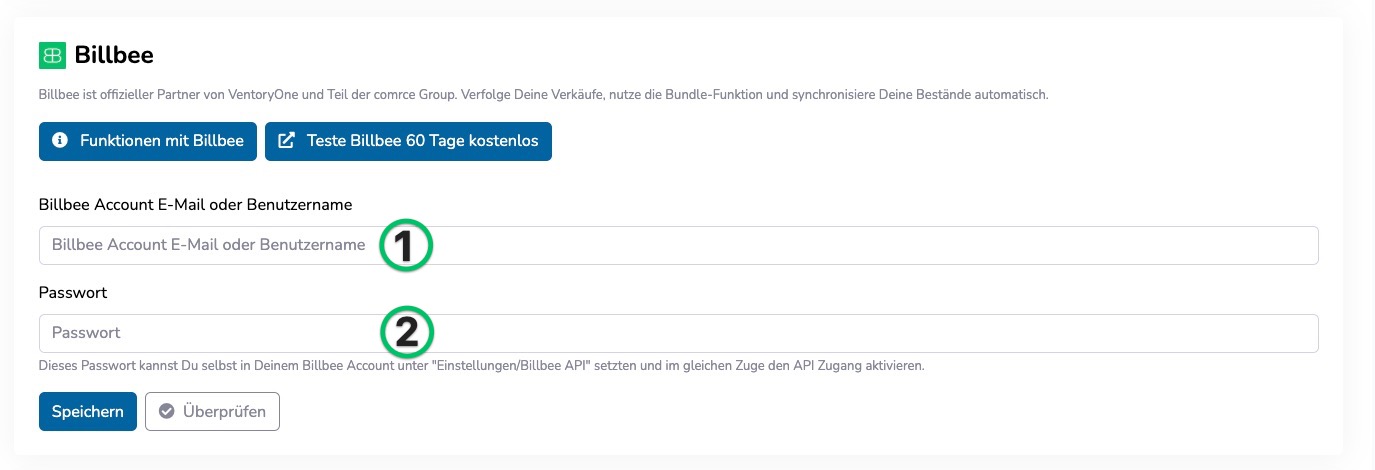This screenshot has width=1375, height=470.
Task: Save settings with the Speichern button
Action: tap(88, 411)
